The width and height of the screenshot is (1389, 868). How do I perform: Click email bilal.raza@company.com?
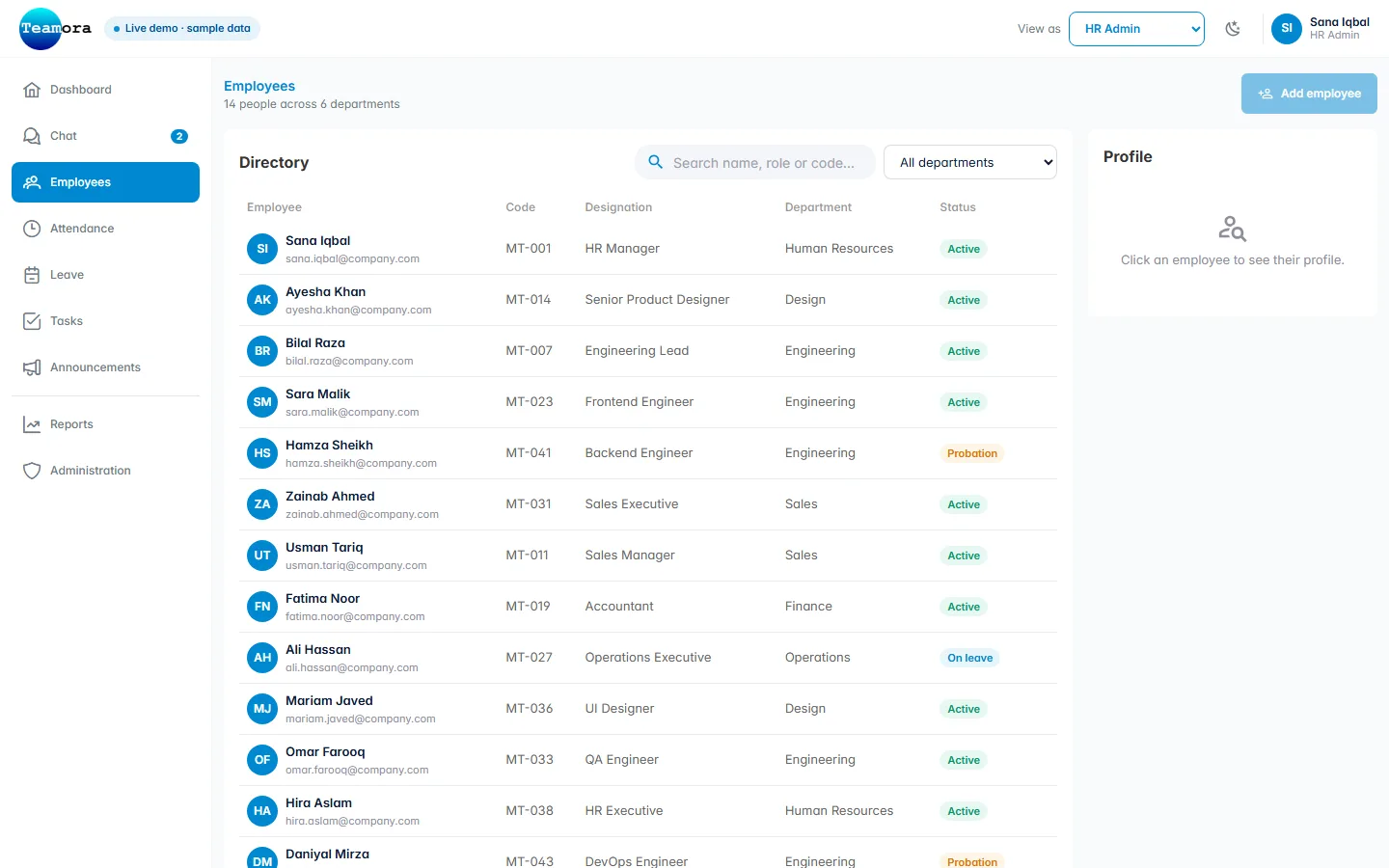349,362
